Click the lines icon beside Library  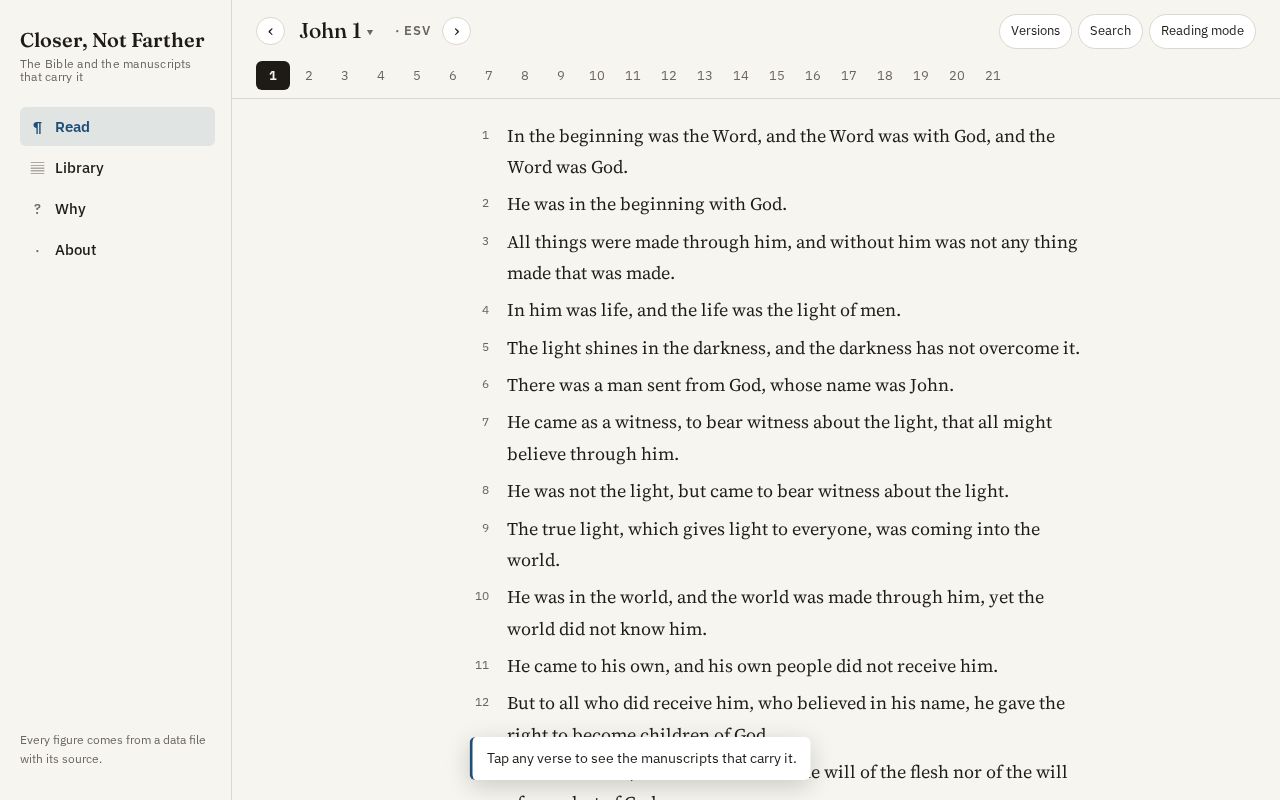pos(37,168)
